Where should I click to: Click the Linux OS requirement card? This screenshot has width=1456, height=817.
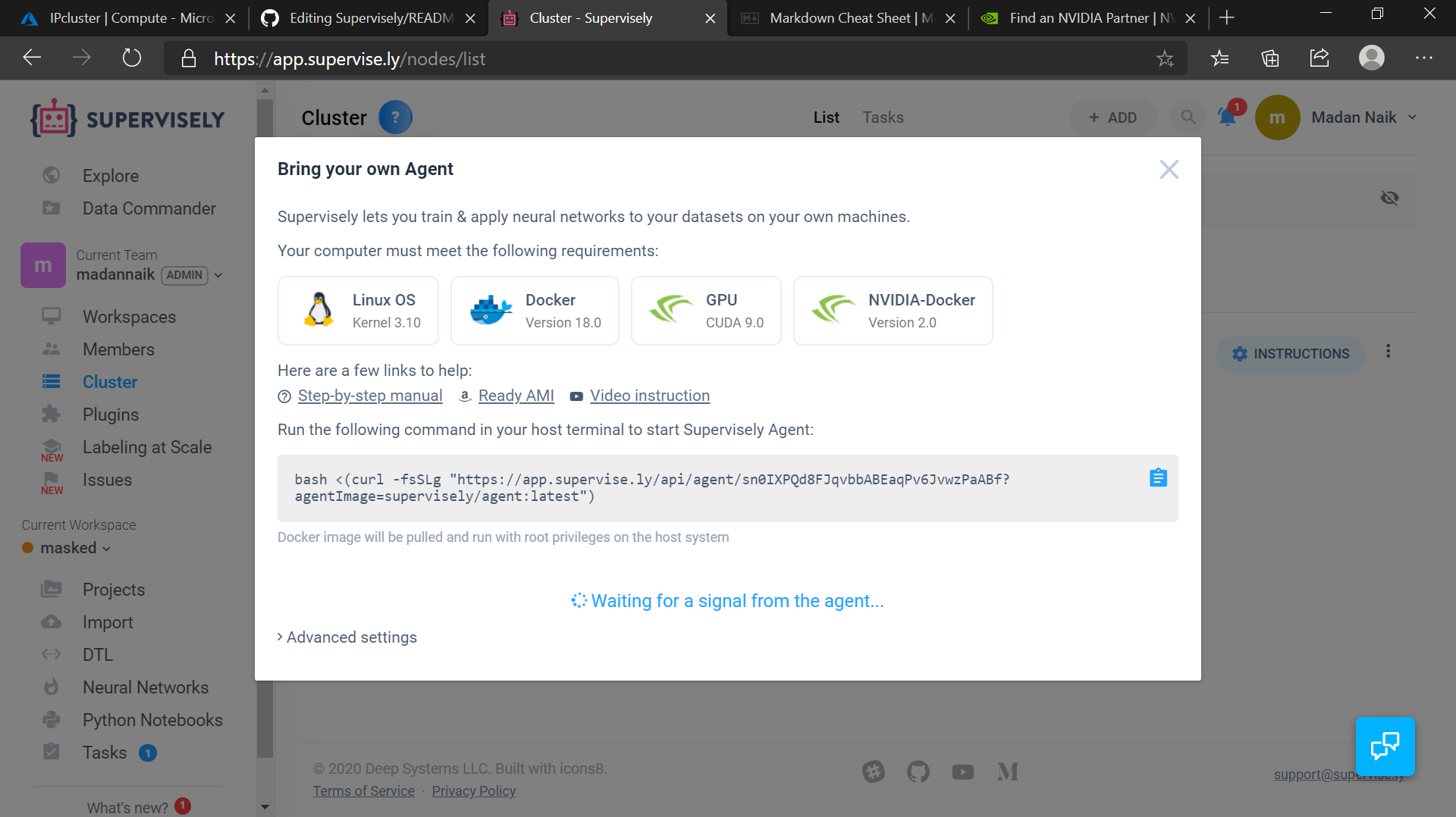(x=358, y=311)
